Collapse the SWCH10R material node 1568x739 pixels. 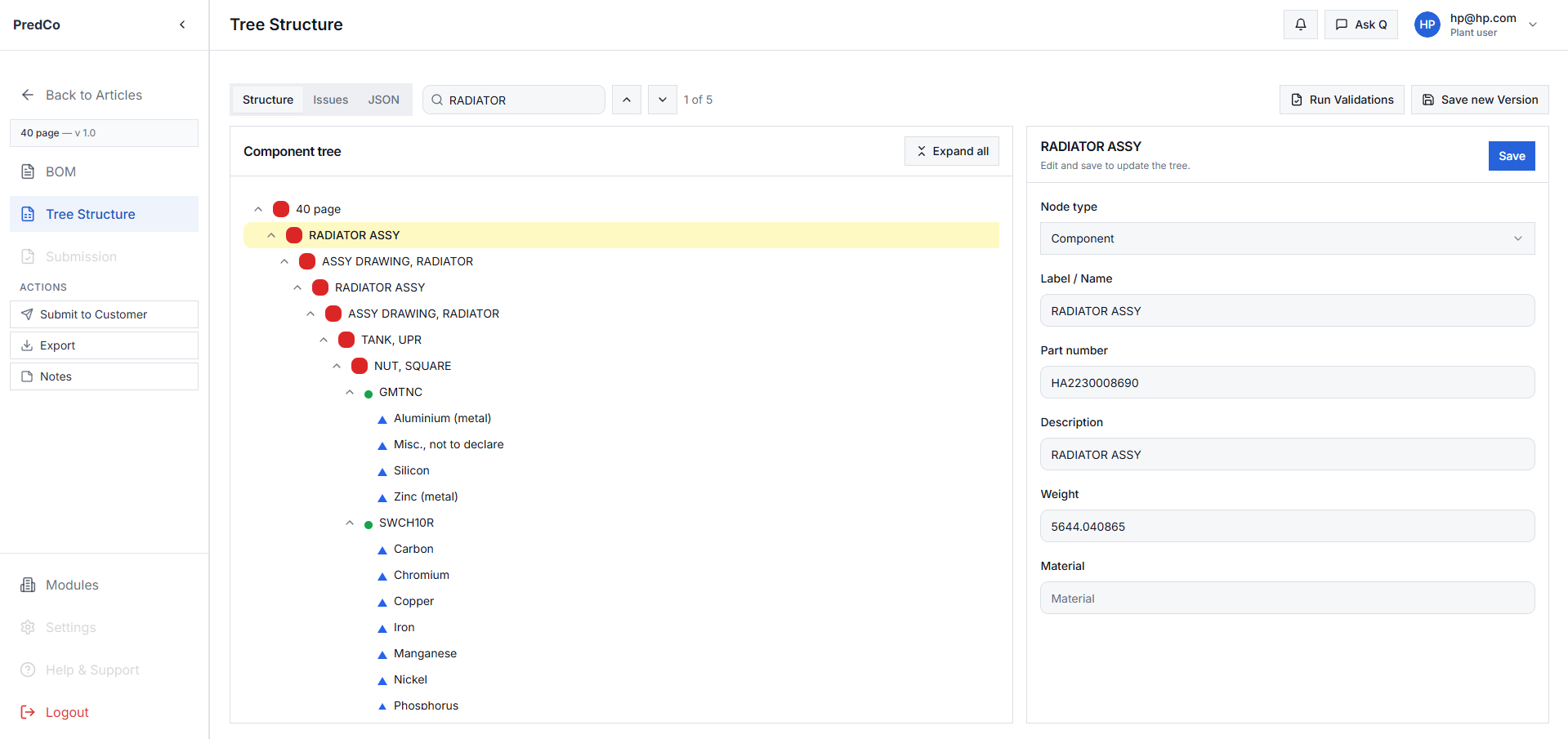point(350,523)
